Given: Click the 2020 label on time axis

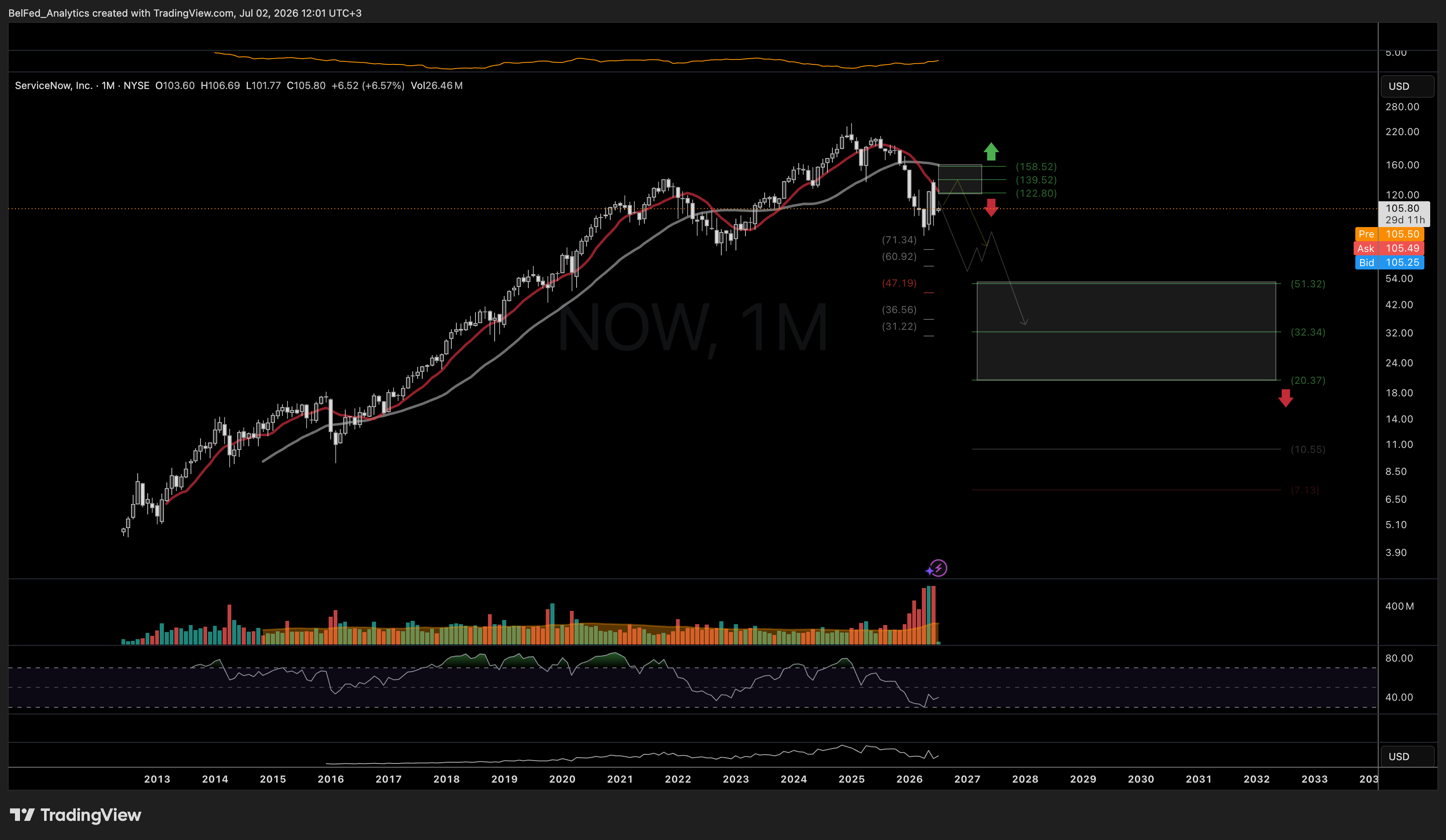Looking at the screenshot, I should point(562,778).
